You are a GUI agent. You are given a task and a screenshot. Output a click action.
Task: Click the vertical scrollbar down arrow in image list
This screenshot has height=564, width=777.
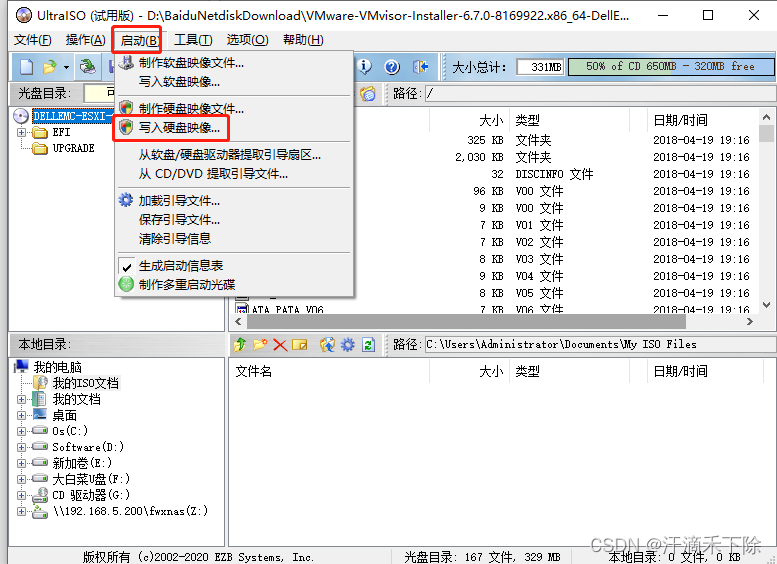(767, 305)
